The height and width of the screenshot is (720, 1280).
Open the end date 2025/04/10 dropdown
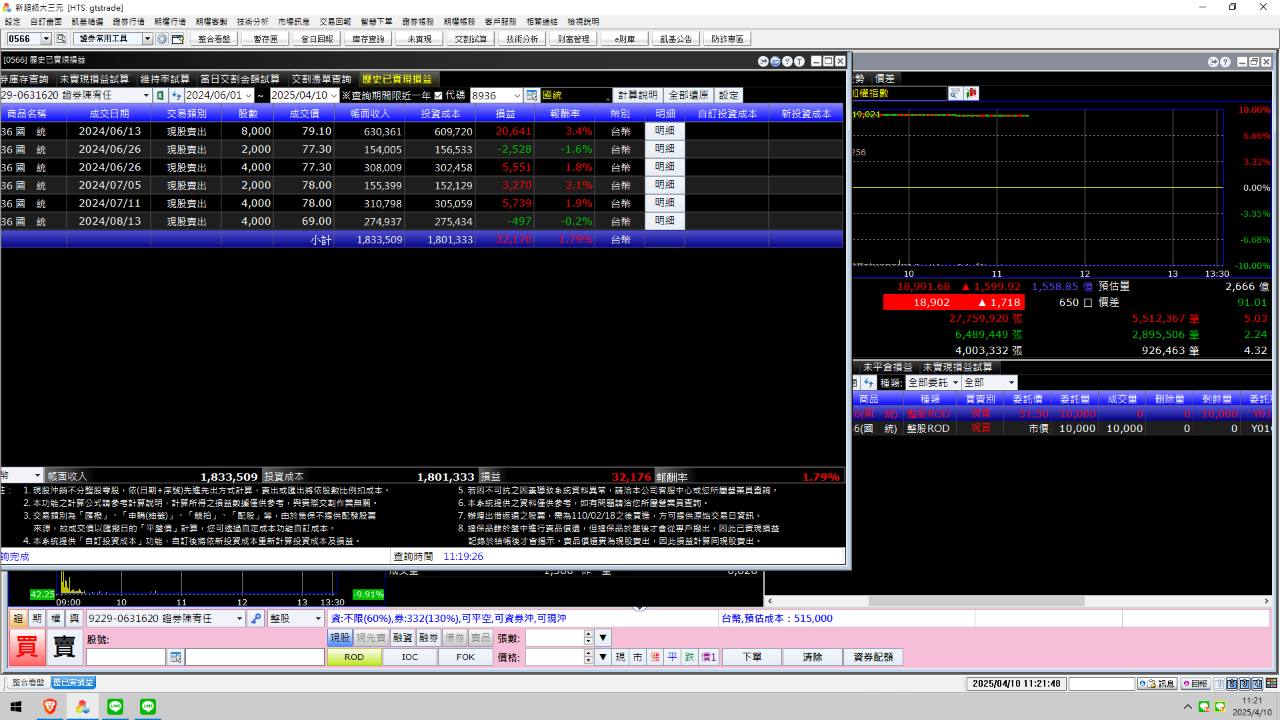(333, 95)
